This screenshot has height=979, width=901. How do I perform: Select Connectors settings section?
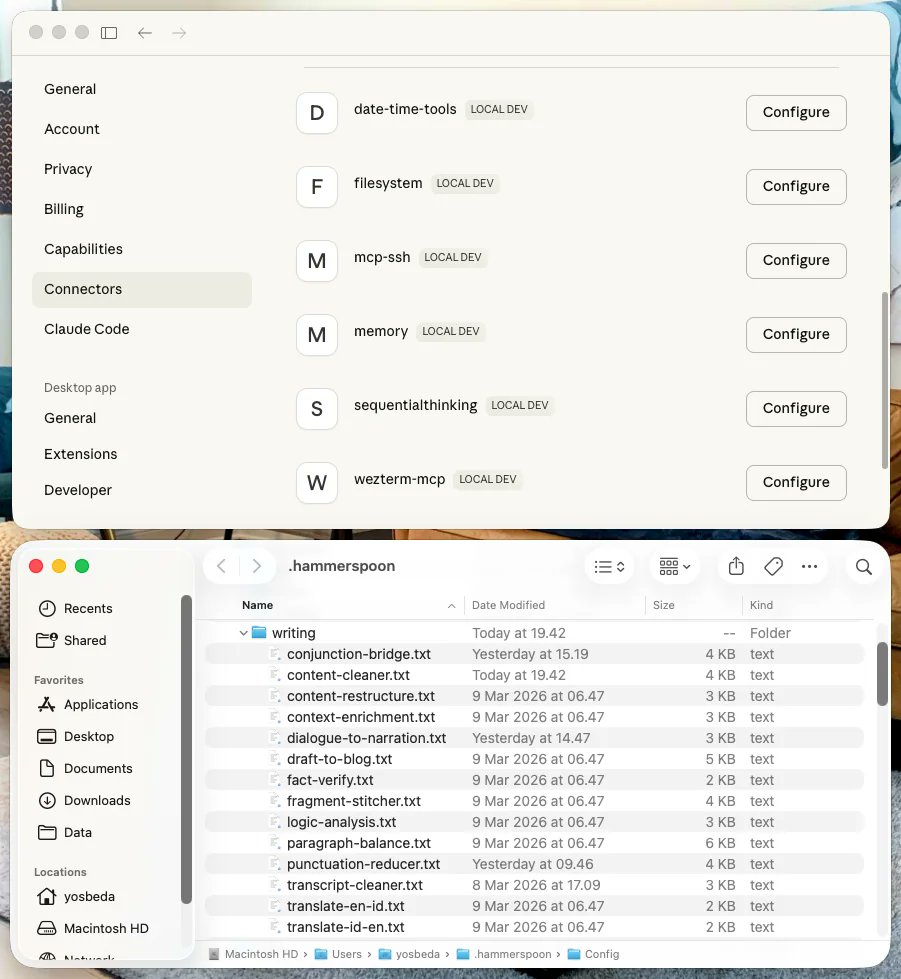[142, 290]
